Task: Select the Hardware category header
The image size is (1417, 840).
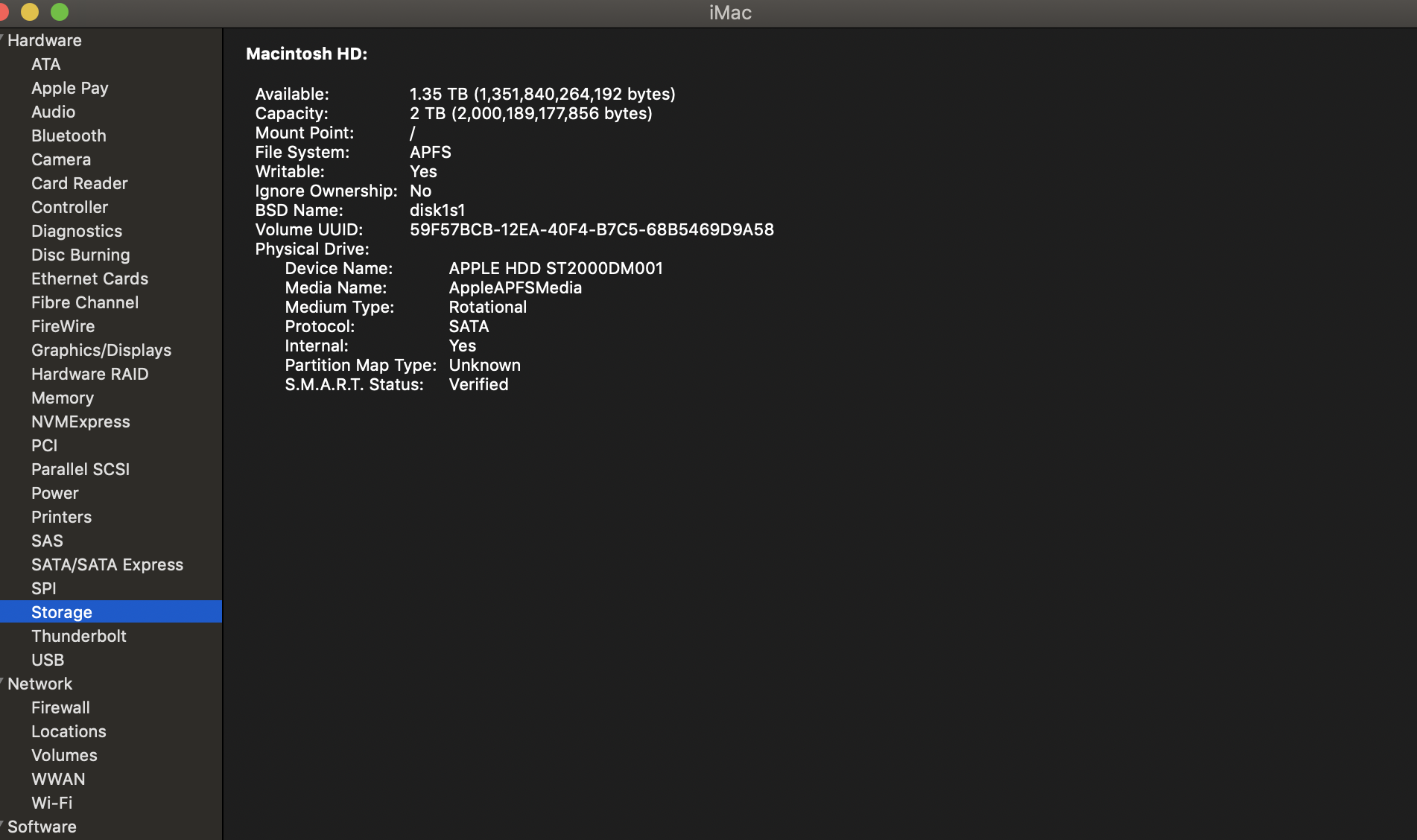Action: click(45, 40)
